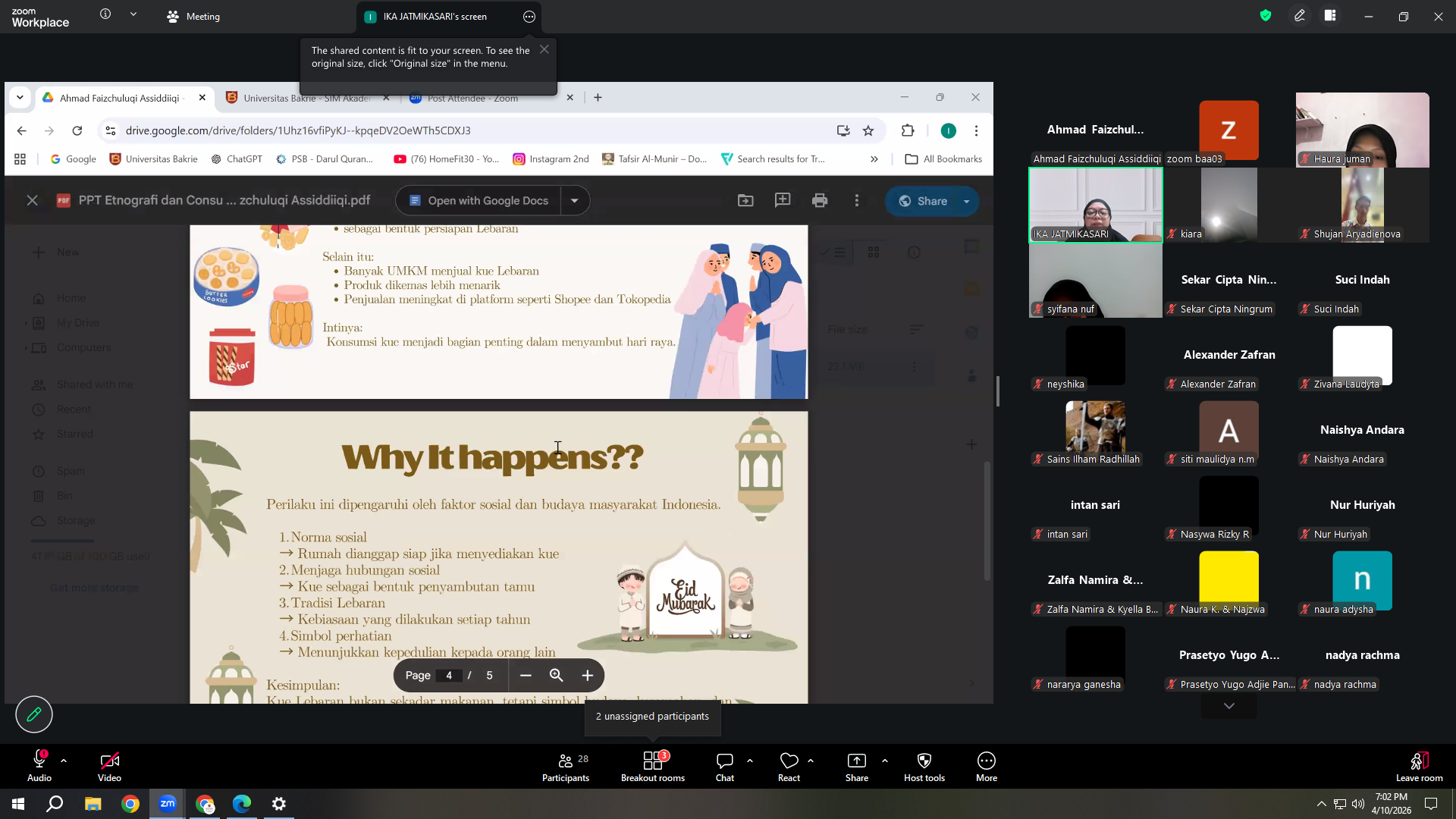Open Breakout rooms
This screenshot has width=1456, height=819.
(653, 766)
